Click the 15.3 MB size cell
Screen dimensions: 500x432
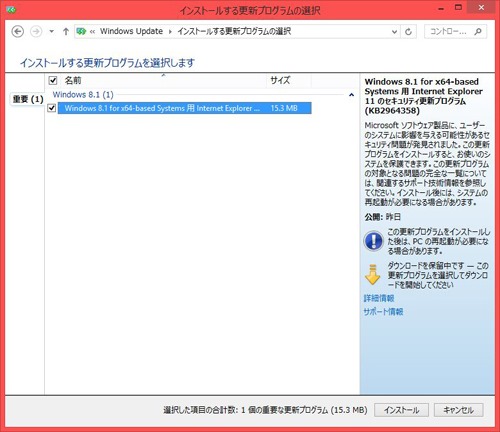click(284, 108)
